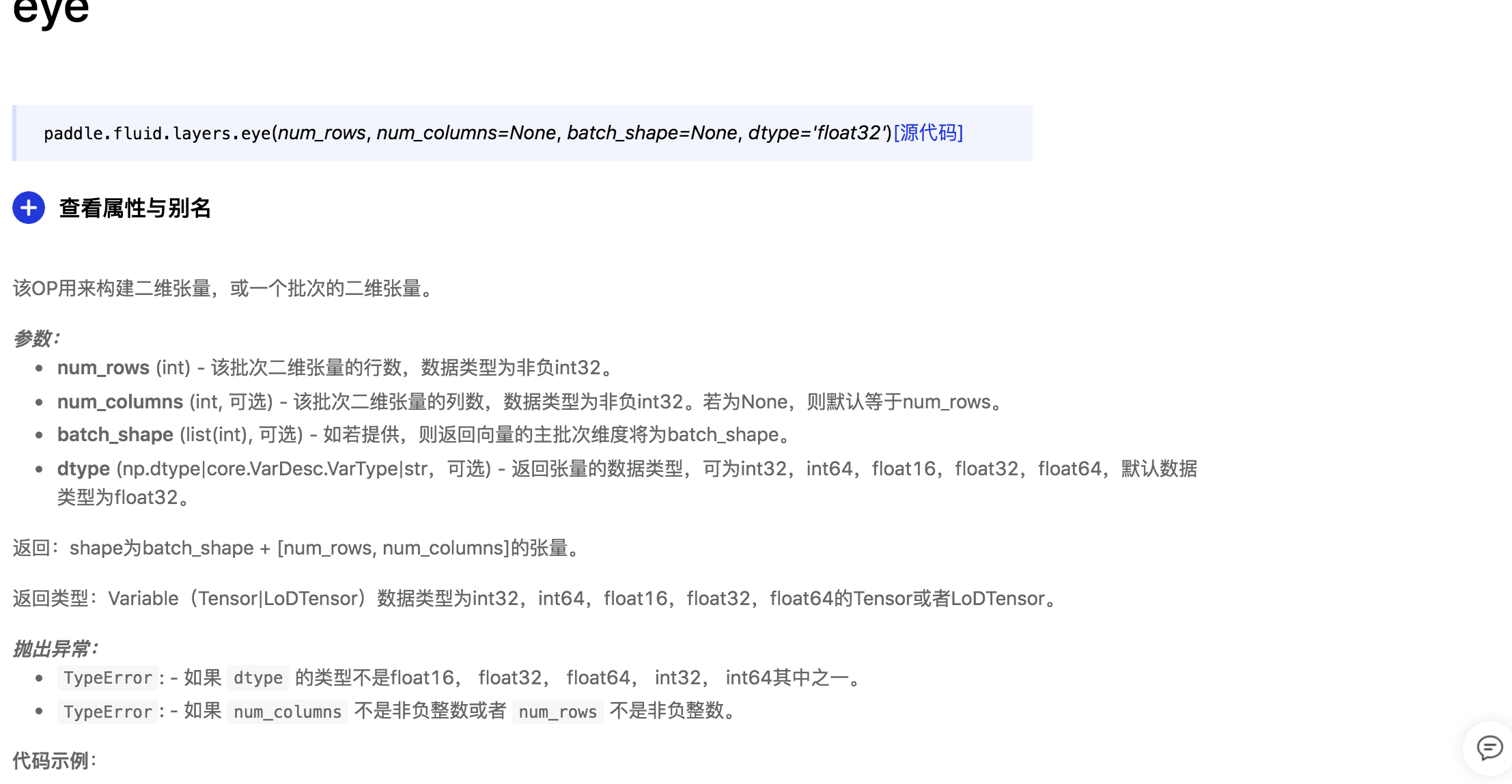This screenshot has width=1512, height=784.
Task: Click the num_columns inline code snippet
Action: 288,712
